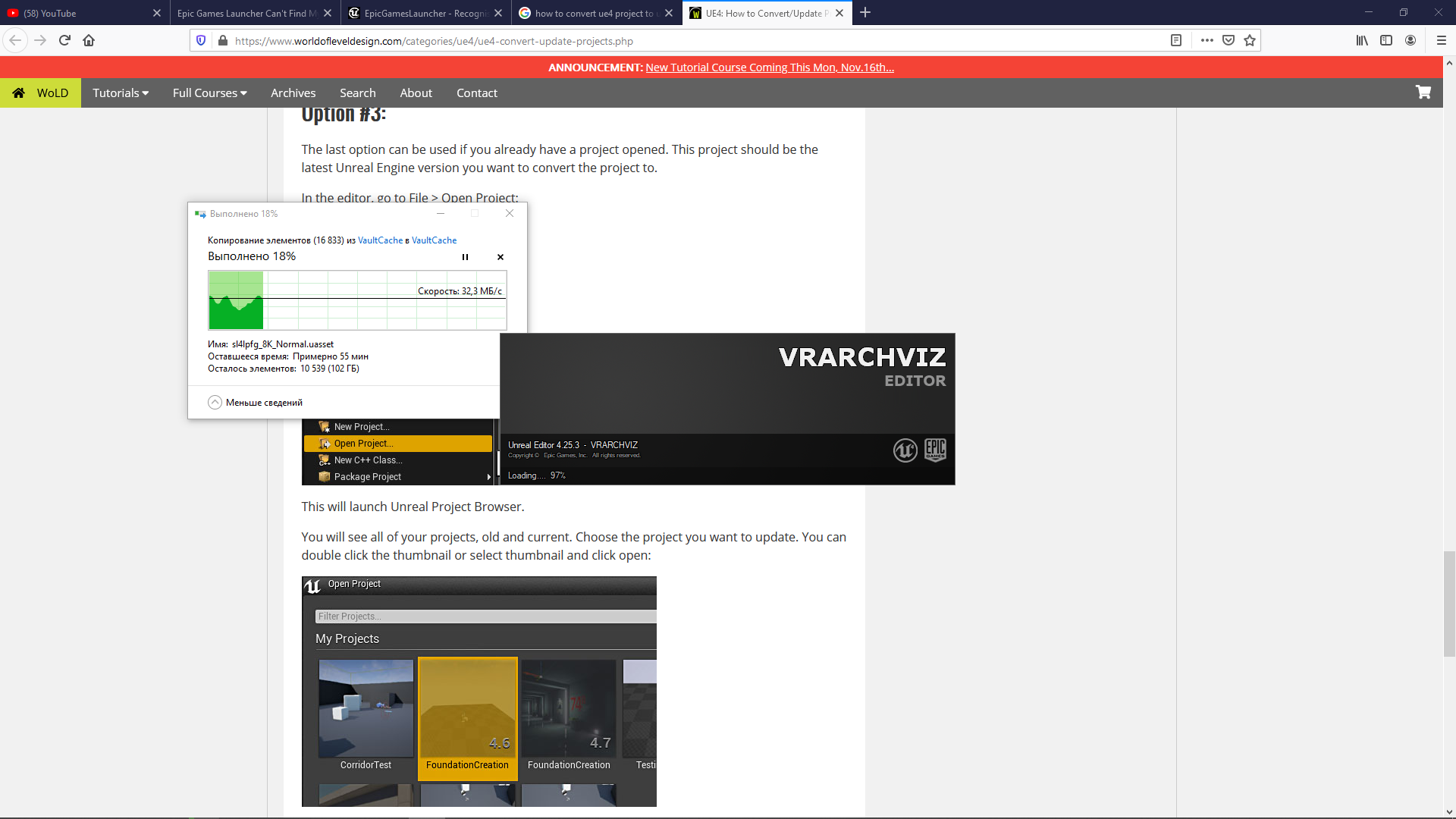Save page to Pocket icon
Image resolution: width=1456 pixels, height=819 pixels.
[1228, 40]
